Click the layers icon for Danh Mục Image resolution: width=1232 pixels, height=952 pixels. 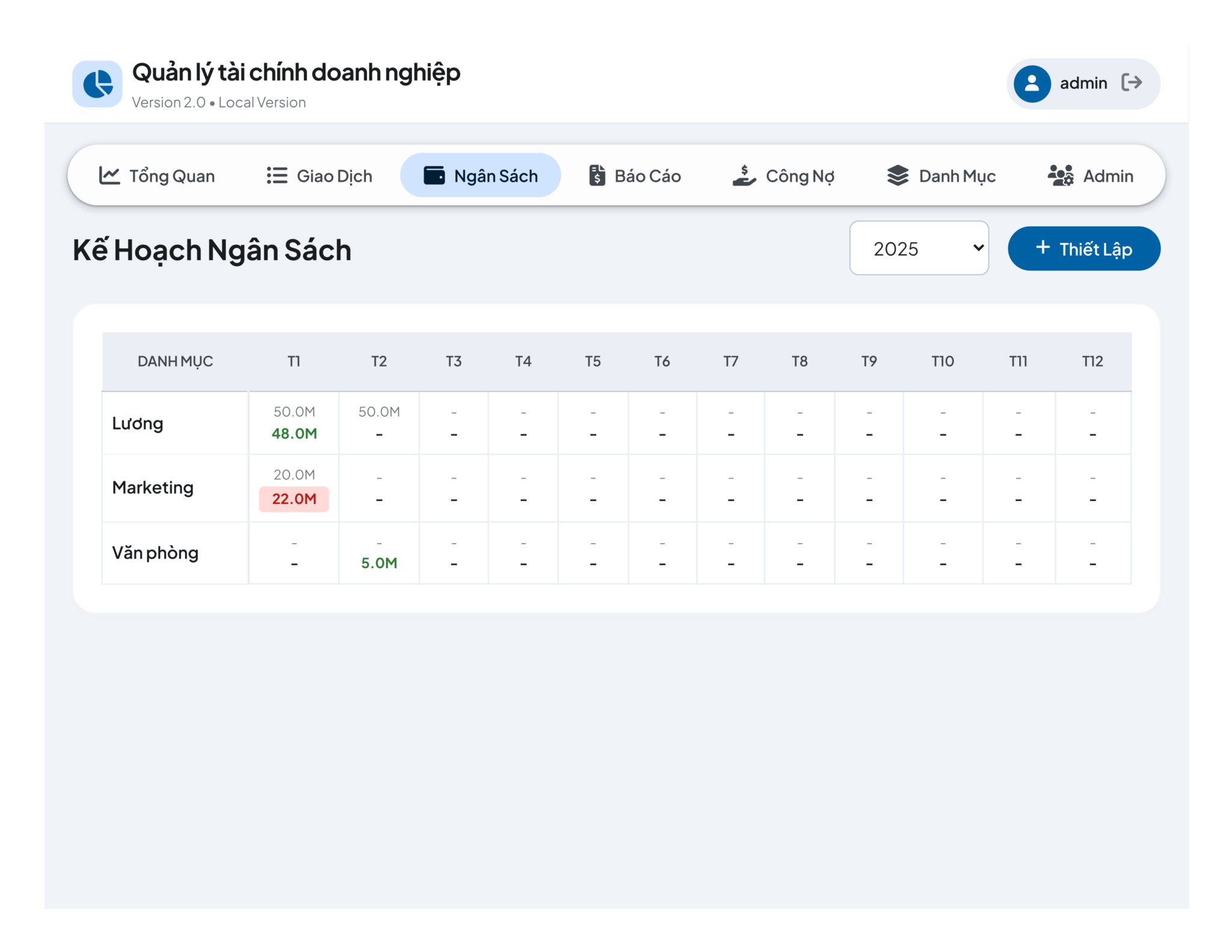[898, 176]
